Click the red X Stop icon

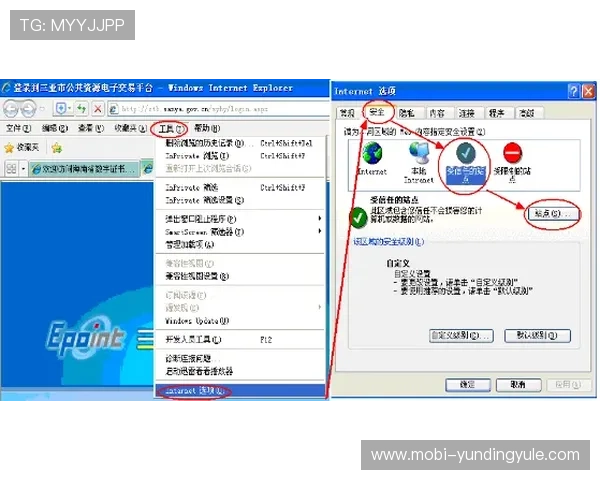click(x=98, y=109)
